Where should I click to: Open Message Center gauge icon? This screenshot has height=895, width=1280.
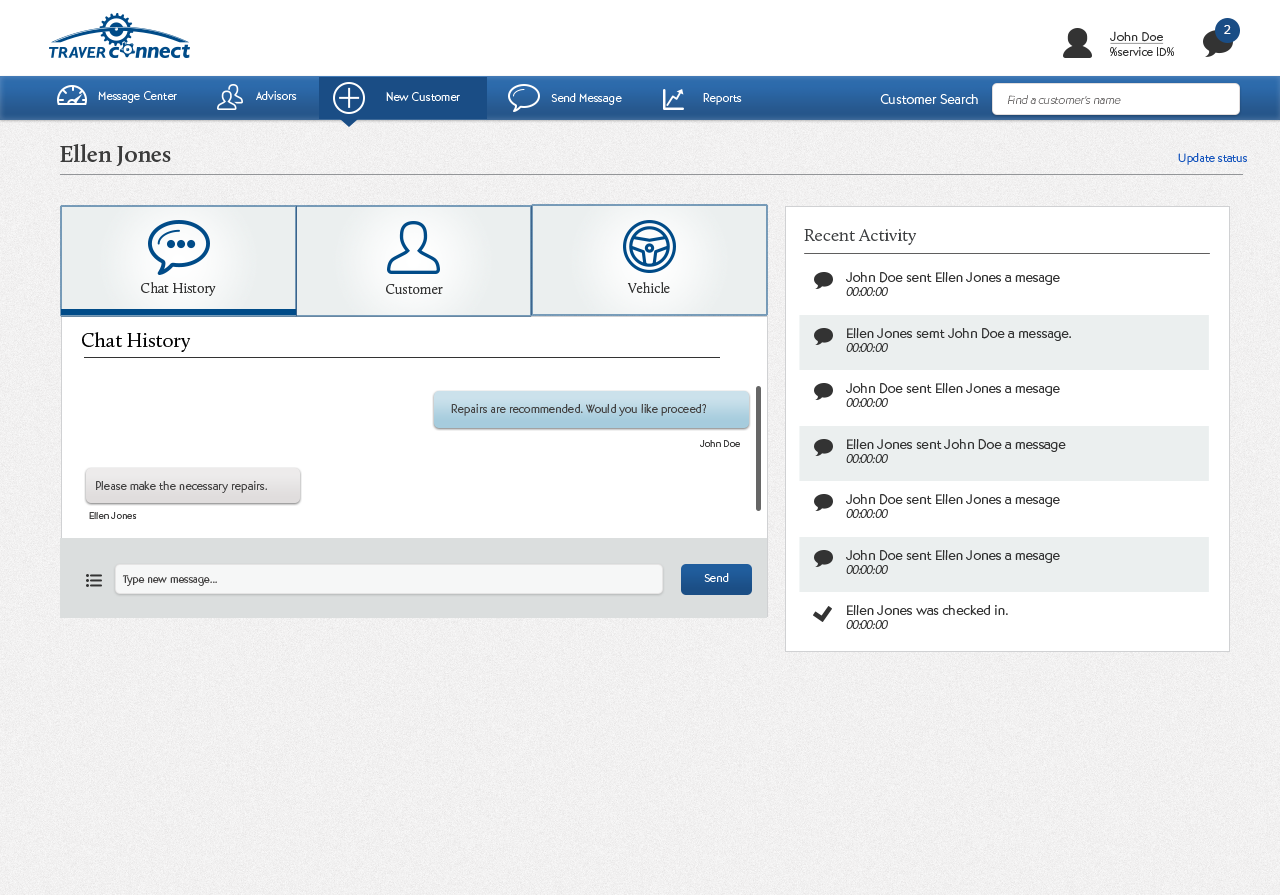72,97
